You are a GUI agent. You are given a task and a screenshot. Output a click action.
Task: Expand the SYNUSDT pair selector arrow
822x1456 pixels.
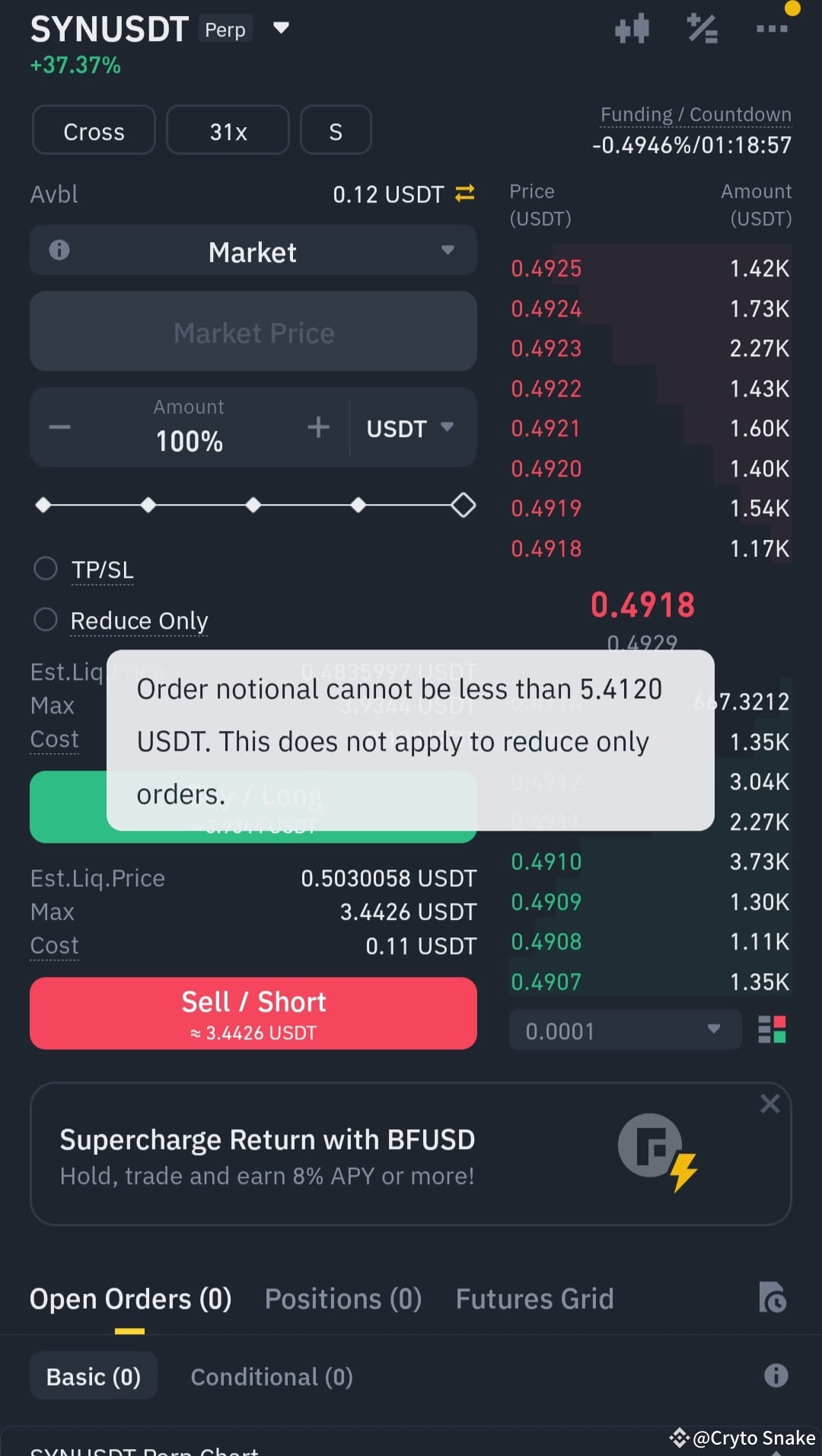(281, 28)
